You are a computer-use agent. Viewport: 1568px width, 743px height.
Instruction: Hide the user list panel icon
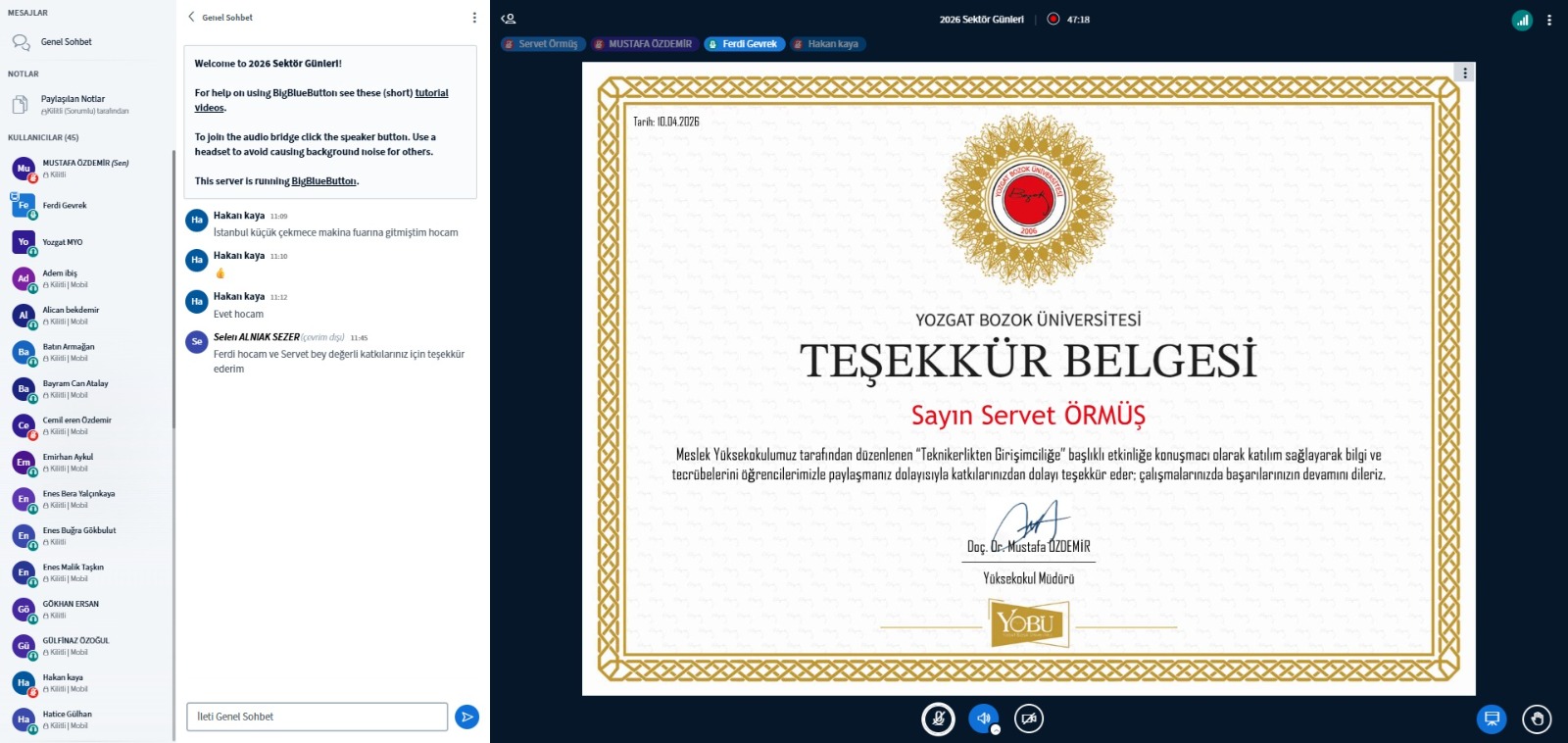click(508, 19)
